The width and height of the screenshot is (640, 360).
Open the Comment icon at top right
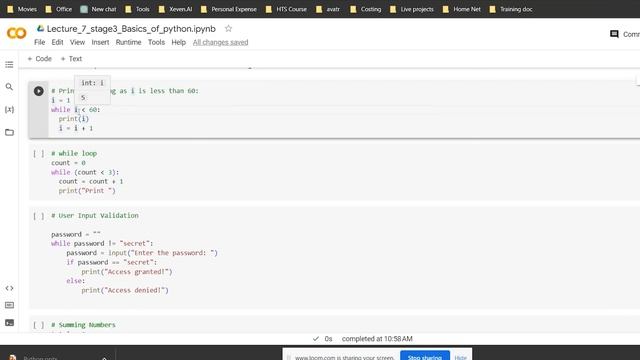coord(614,34)
